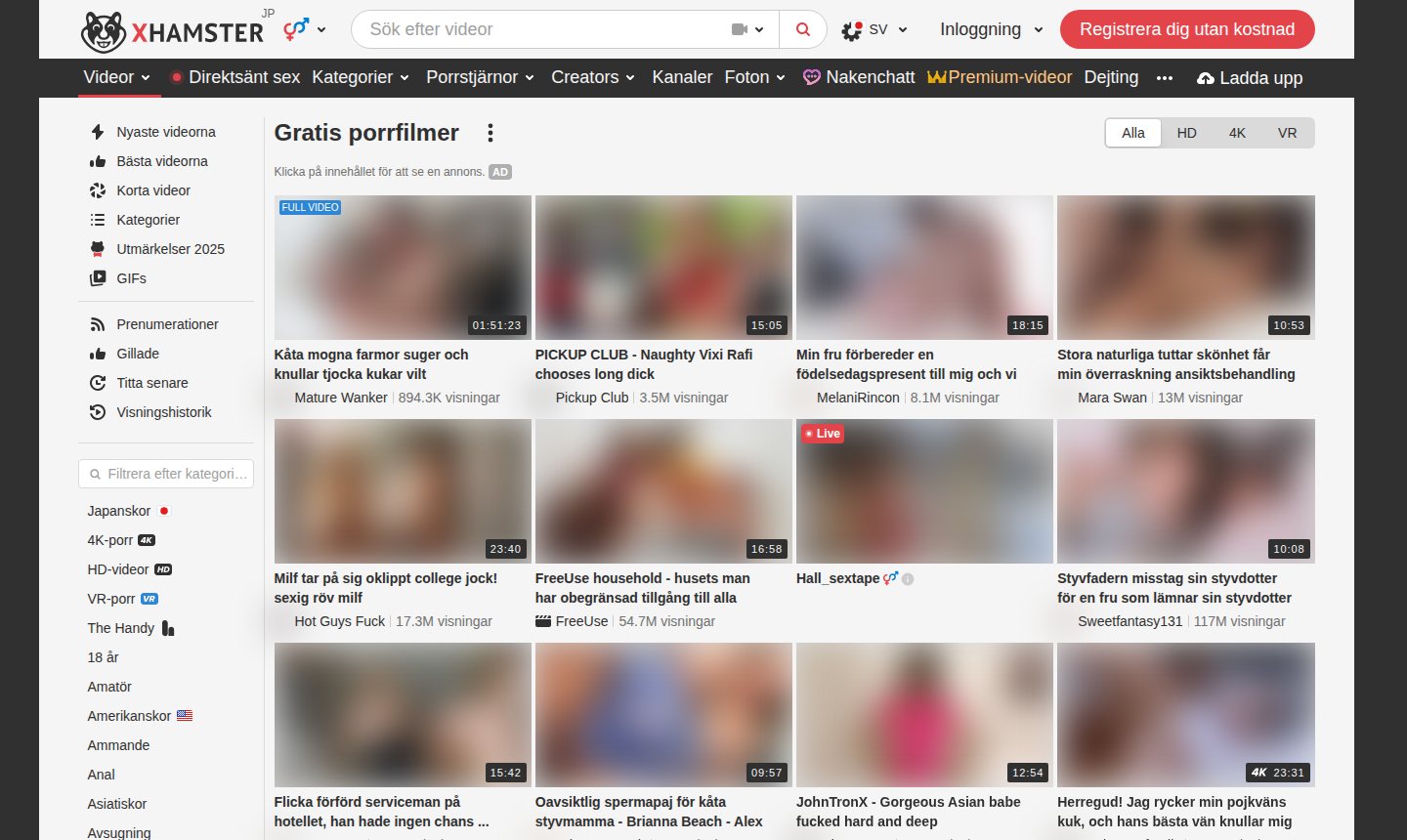Click the Filtrera efter kategori input
1407x840 pixels.
coord(166,474)
